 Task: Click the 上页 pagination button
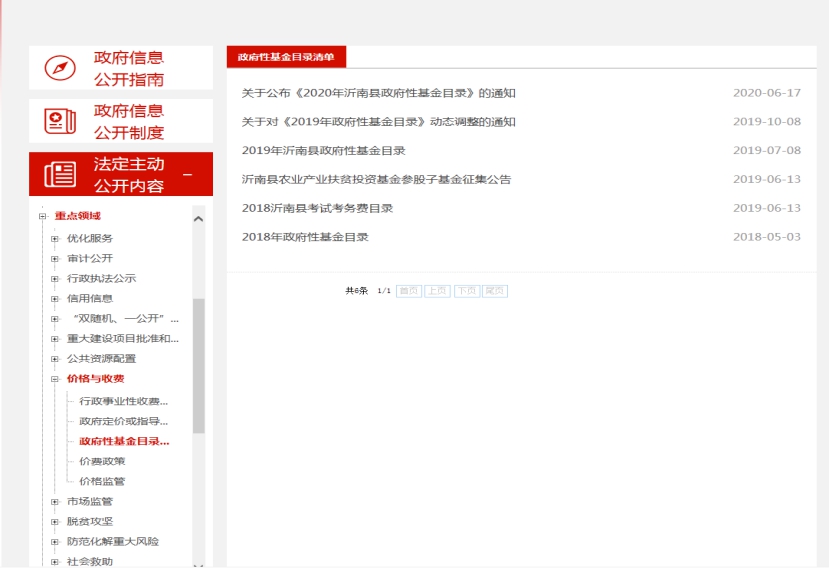(x=437, y=291)
